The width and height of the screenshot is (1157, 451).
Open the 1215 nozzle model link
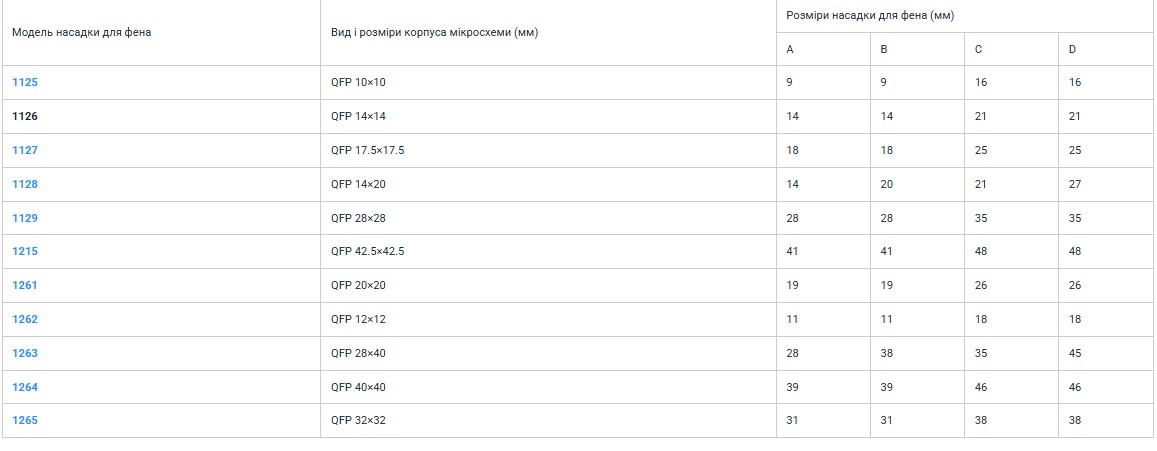(x=24, y=252)
